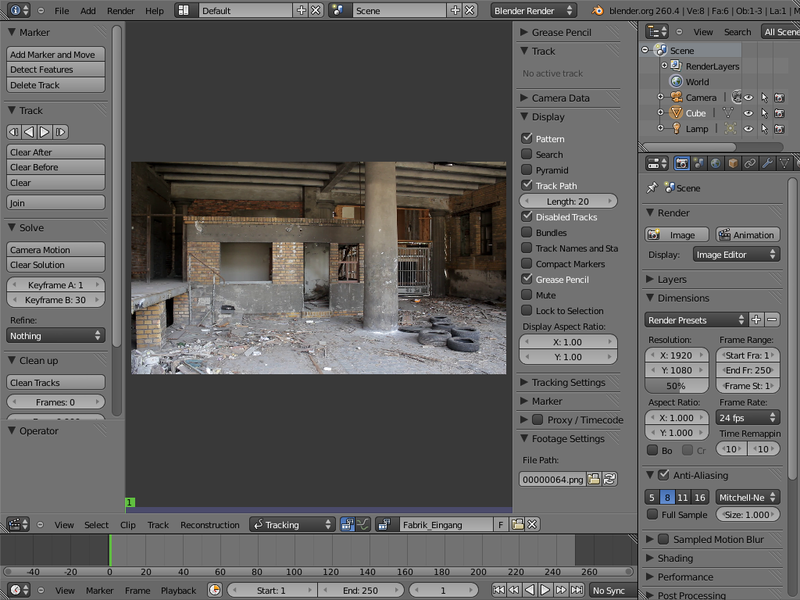Click the pin icon beside Scene in properties
The height and width of the screenshot is (600, 800).
(652, 186)
